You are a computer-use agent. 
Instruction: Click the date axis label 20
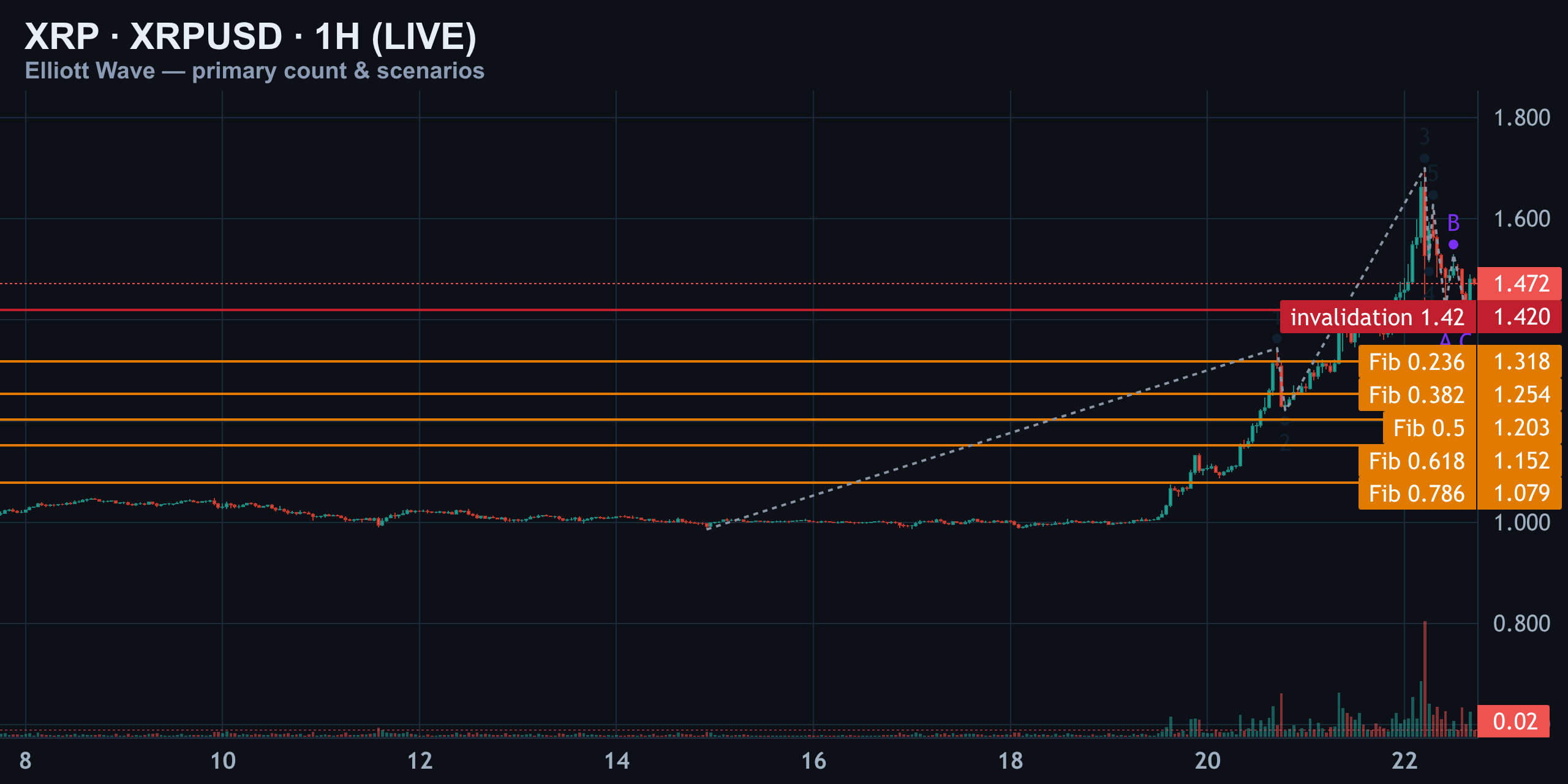[x=1208, y=761]
